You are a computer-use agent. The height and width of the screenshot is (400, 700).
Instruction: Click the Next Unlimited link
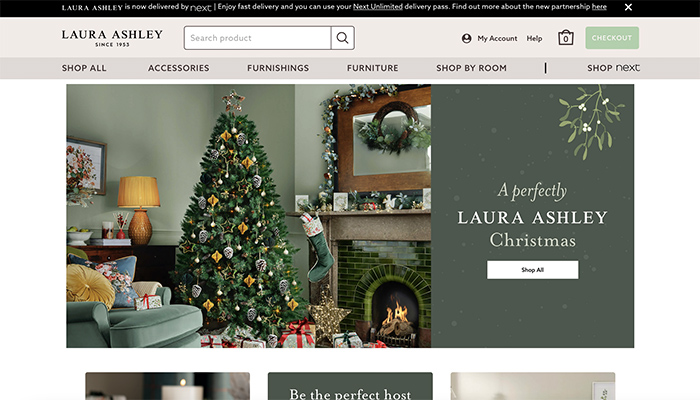coord(378,7)
